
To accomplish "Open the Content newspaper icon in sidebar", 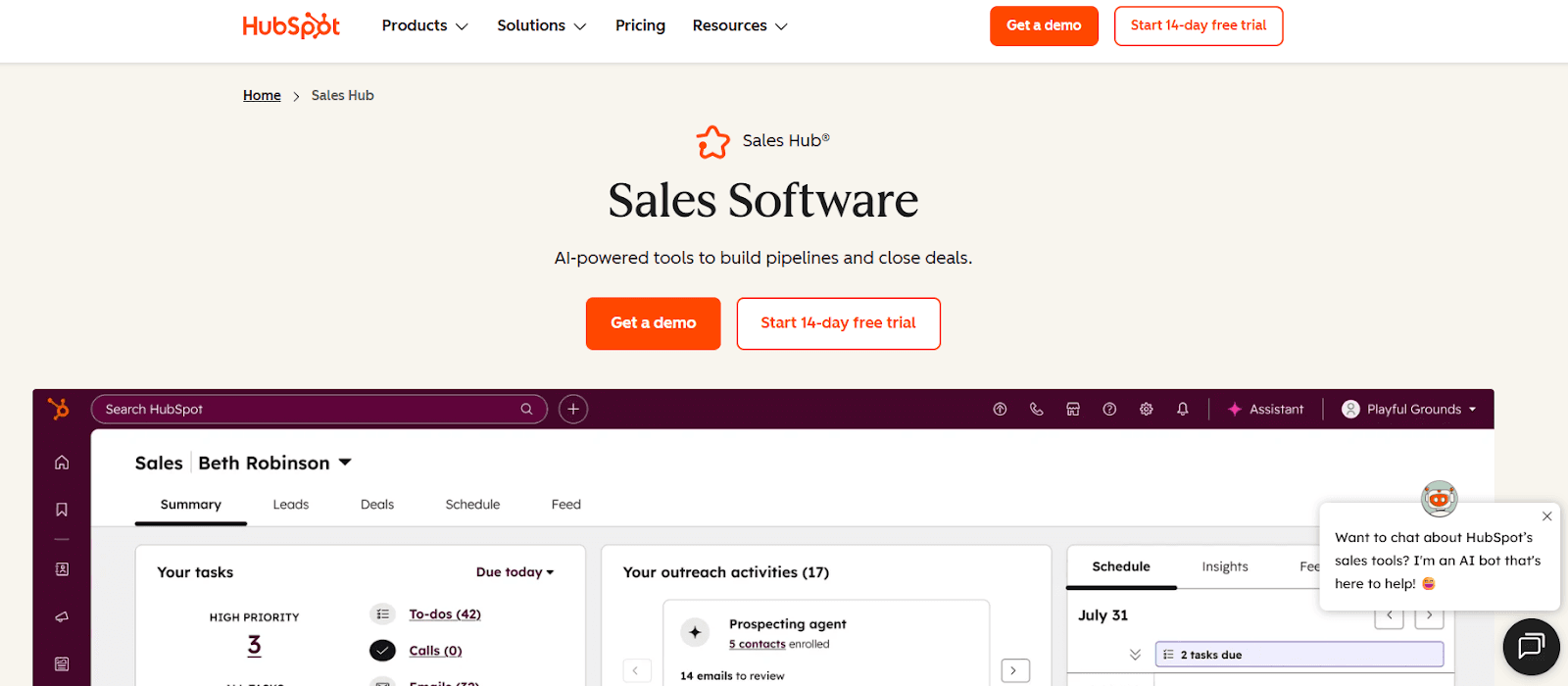I will (x=62, y=663).
